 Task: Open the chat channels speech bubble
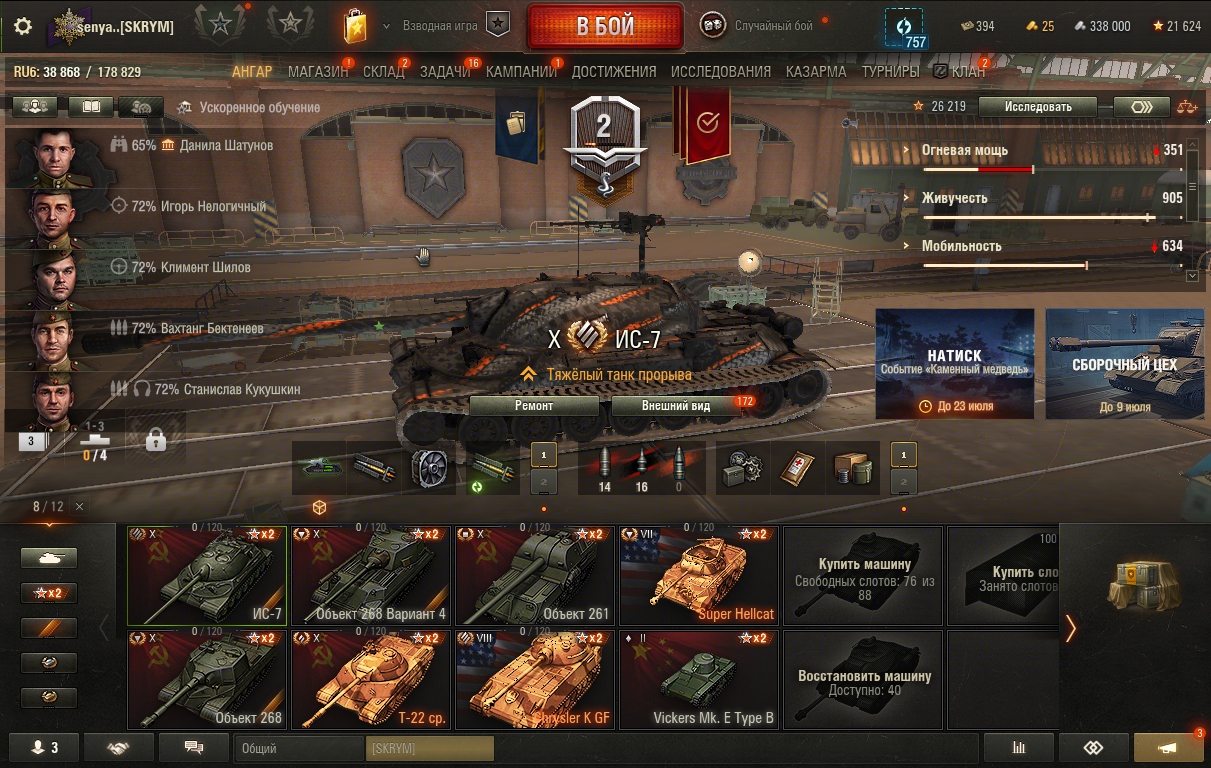point(194,747)
